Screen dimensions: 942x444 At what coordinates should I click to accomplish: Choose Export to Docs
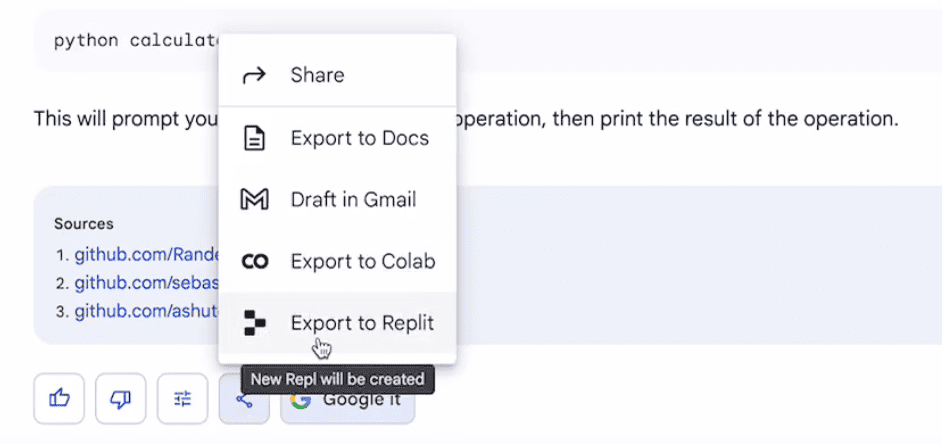coord(338,138)
